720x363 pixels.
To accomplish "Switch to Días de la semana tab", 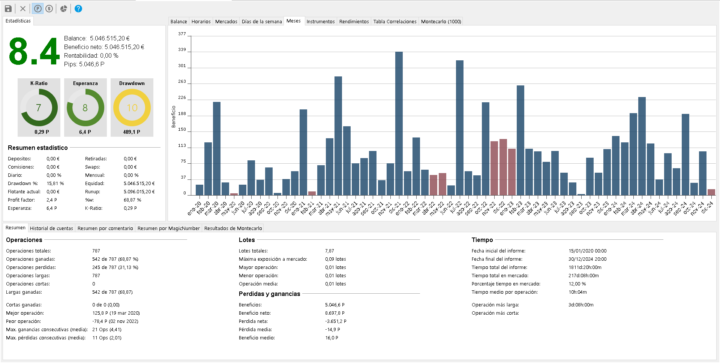I will pyautogui.click(x=262, y=22).
